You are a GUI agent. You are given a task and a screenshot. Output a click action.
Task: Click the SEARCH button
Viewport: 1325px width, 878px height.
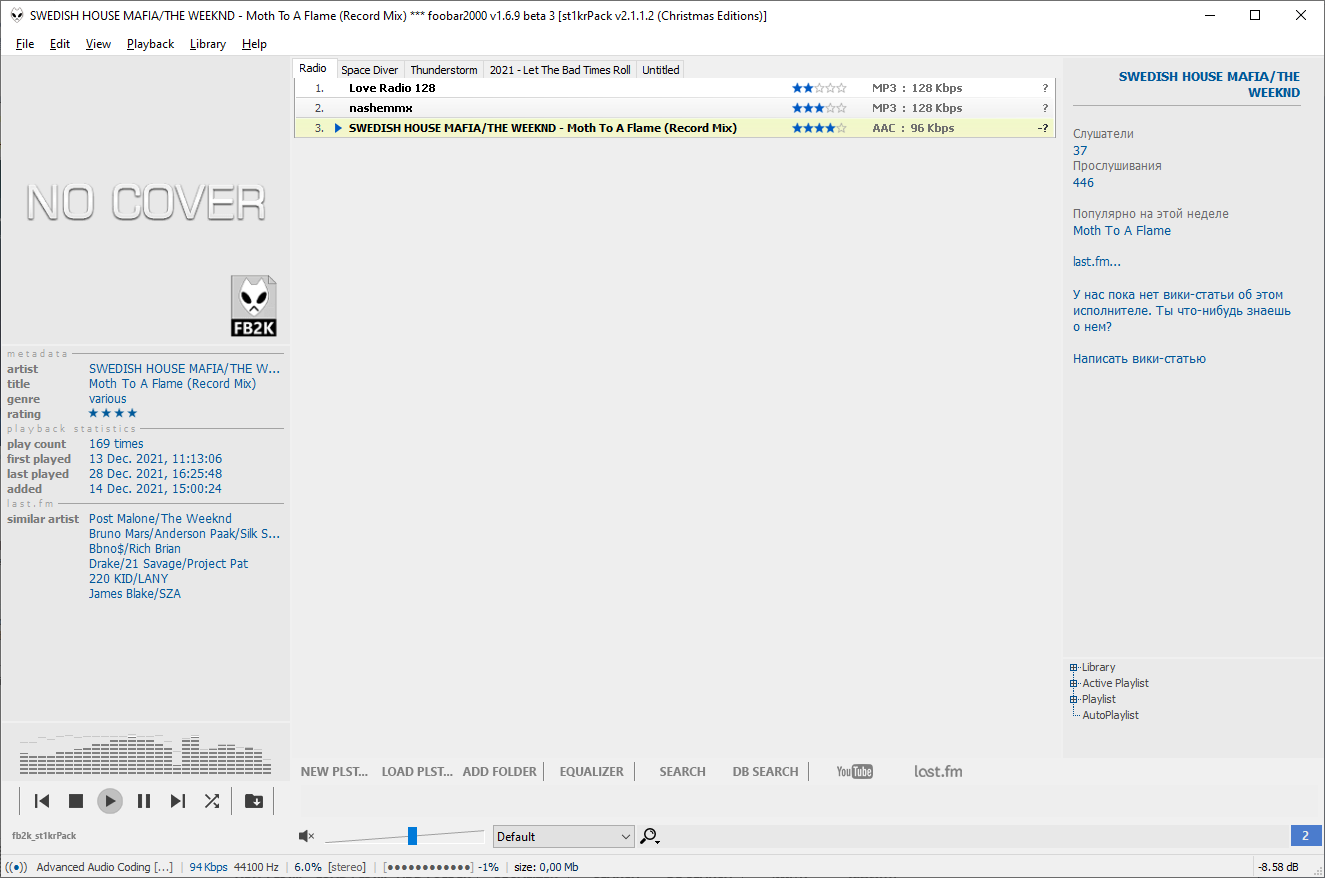[683, 771]
